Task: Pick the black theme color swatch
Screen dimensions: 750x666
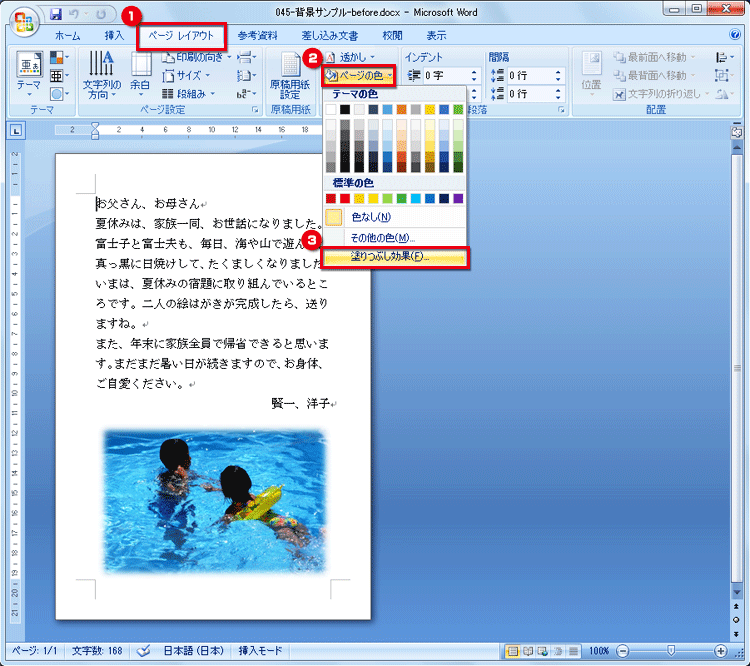Action: tap(345, 110)
